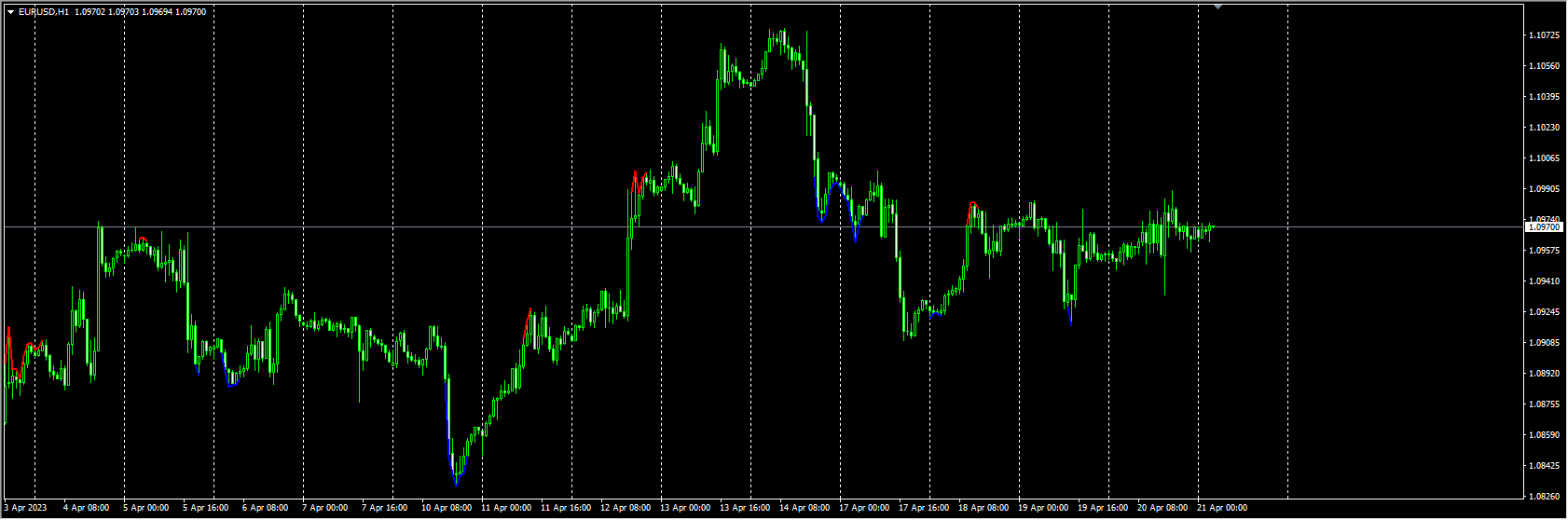Click the 5 Apr 16:00 time label
The height and width of the screenshot is (520, 1568).
206,508
